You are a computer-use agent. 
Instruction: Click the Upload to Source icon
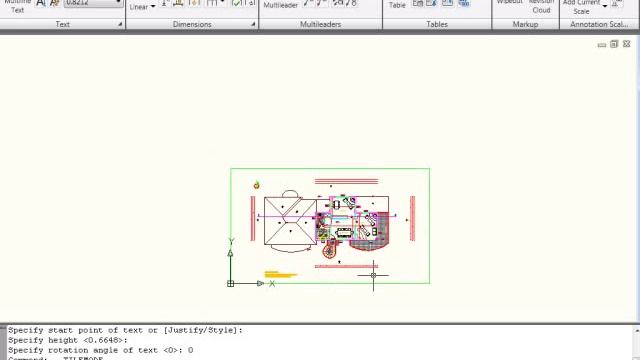coord(447,3)
